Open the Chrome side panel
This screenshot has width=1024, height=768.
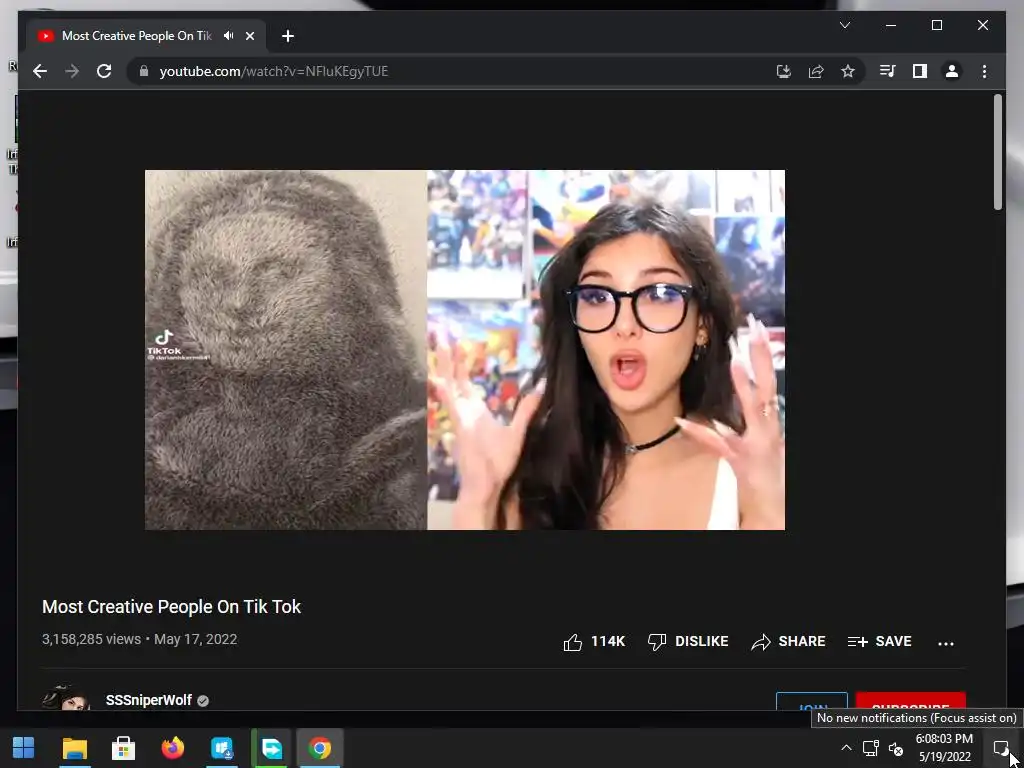(x=920, y=71)
